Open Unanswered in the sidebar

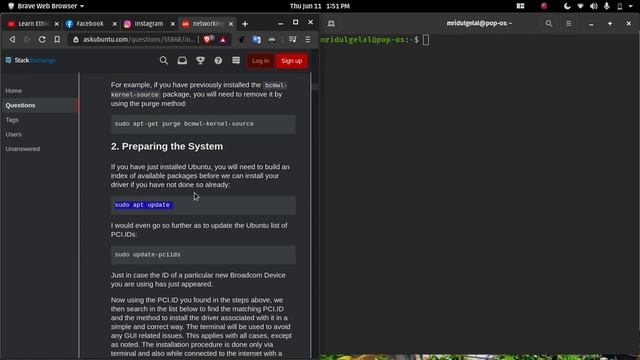click(x=23, y=149)
